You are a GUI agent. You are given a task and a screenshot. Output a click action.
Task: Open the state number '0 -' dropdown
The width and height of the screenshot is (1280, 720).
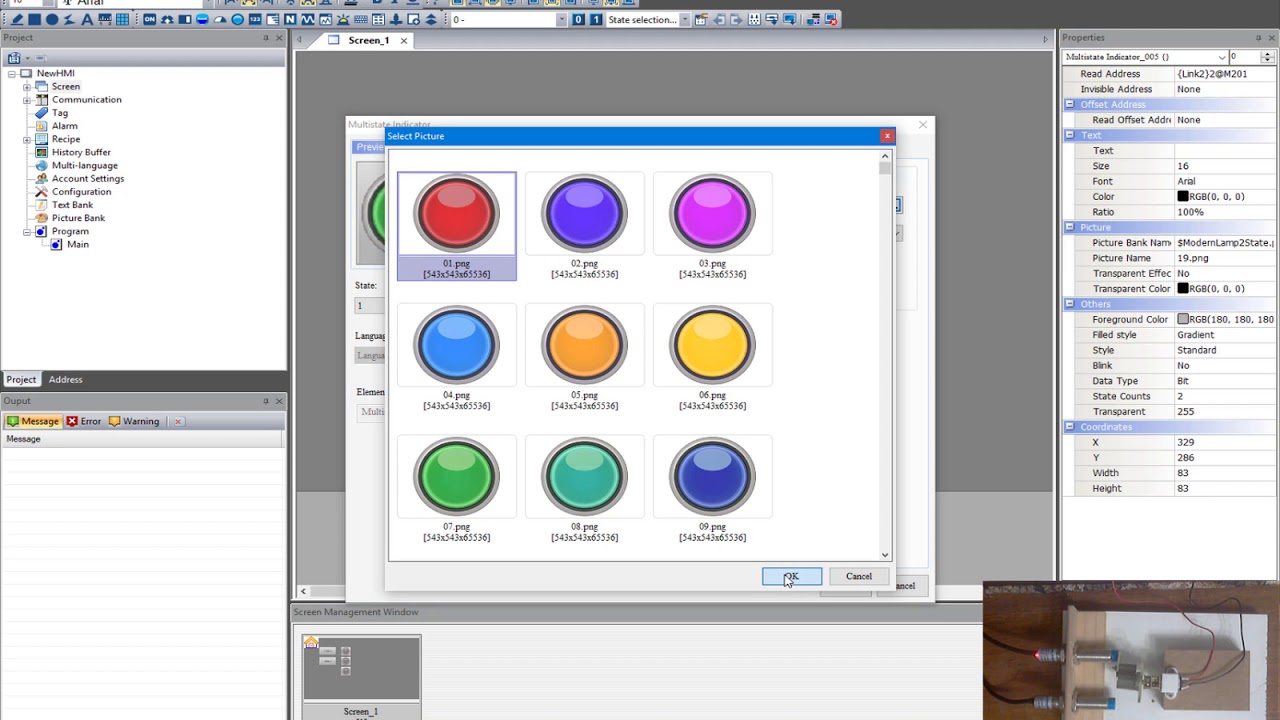pos(561,19)
